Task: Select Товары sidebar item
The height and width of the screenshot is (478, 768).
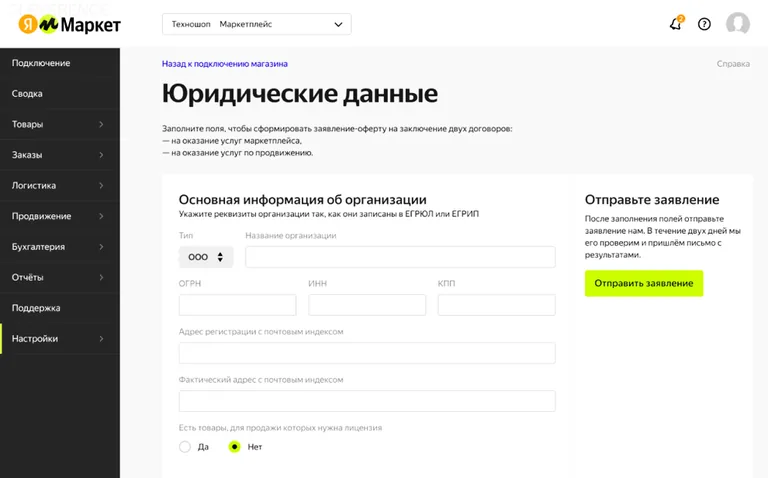Action: click(x=60, y=124)
